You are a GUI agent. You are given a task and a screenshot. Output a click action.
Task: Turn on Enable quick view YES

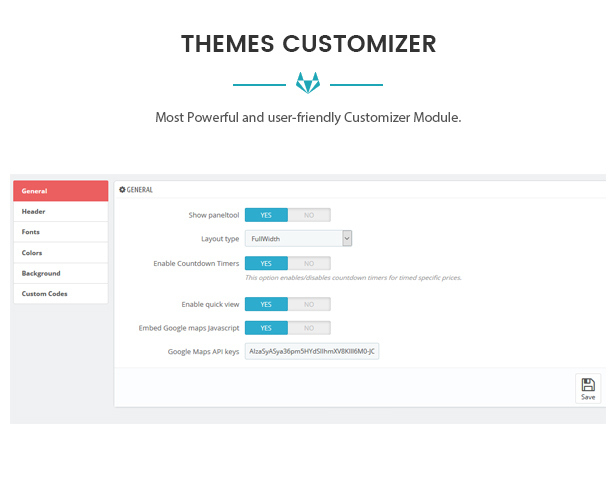coord(266,304)
